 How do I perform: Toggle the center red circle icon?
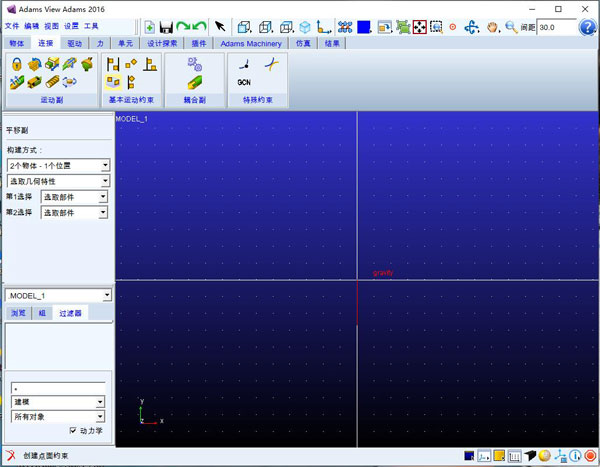click(x=453, y=27)
